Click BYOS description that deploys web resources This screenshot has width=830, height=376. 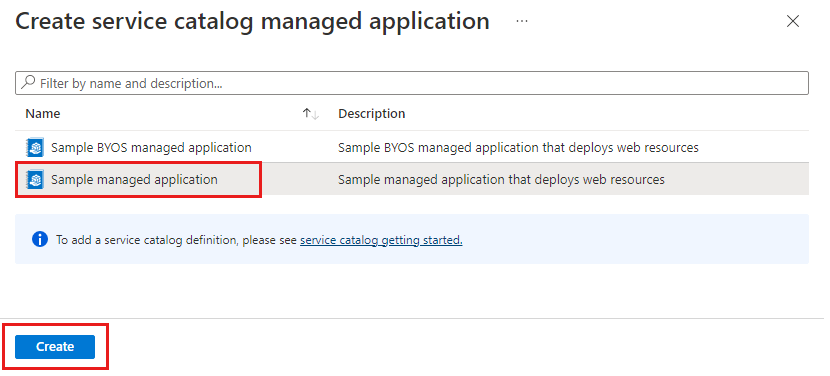[518, 148]
